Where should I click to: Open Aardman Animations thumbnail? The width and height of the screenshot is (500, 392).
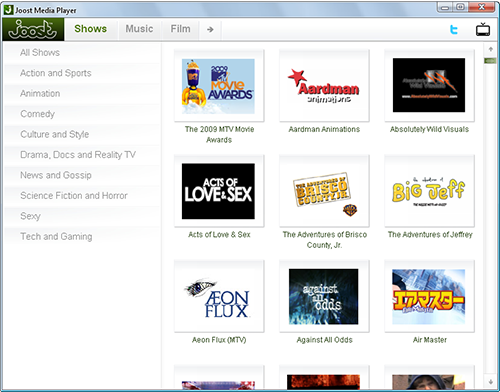[x=324, y=86]
